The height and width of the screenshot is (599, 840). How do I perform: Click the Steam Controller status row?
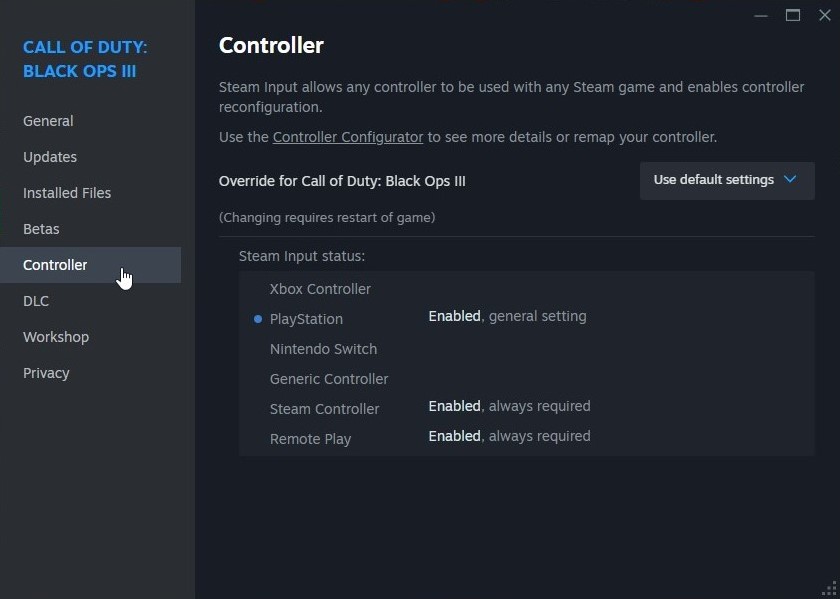point(325,409)
